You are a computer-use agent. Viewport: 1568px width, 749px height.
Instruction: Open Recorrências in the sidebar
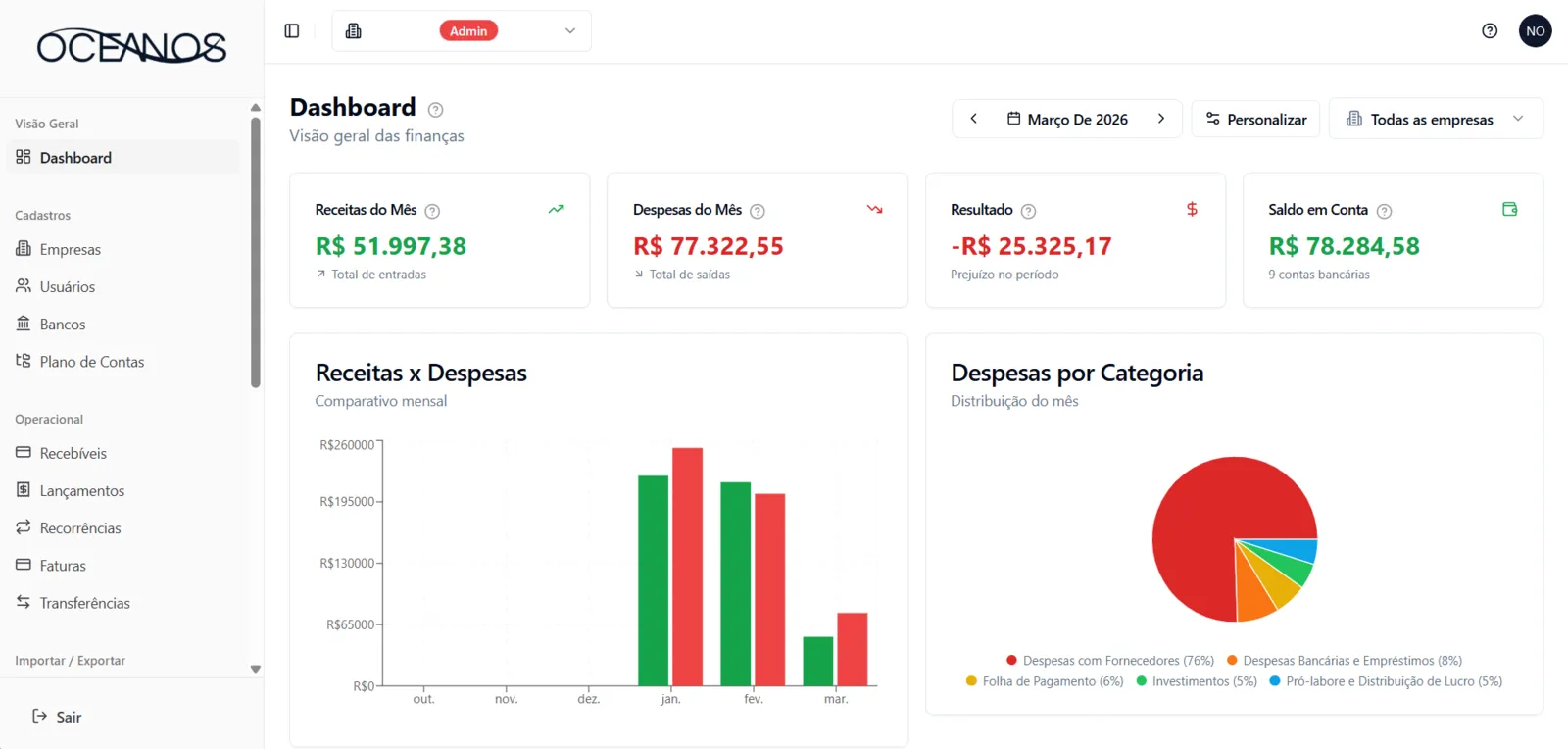[x=123, y=527]
